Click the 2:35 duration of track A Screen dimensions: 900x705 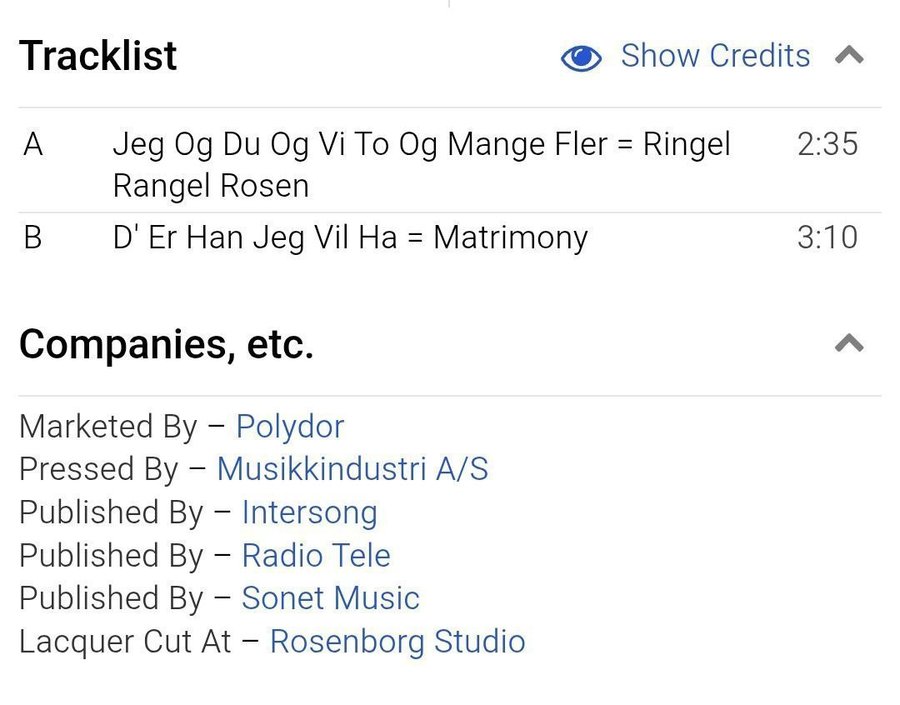[x=827, y=145]
